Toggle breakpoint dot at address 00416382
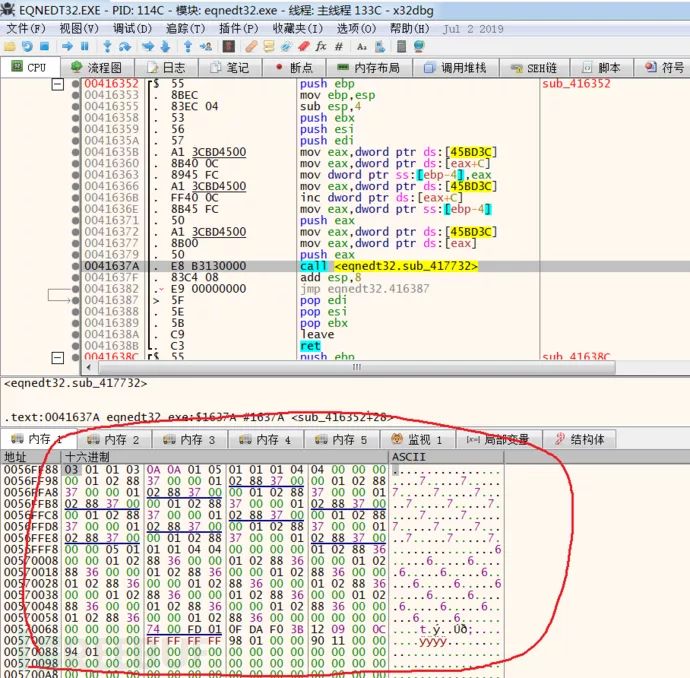 click(77, 288)
